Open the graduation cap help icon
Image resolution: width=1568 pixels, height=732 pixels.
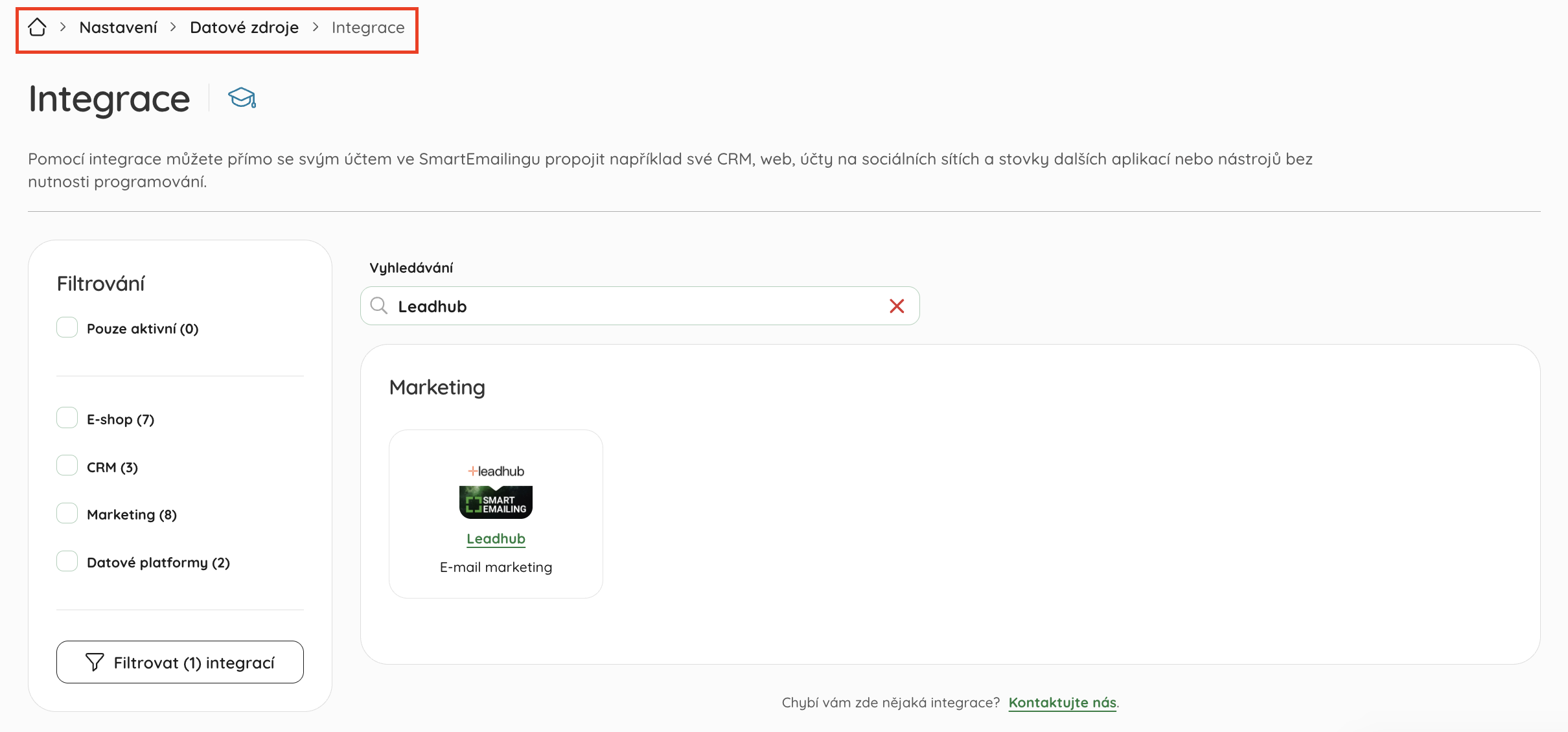[242, 98]
